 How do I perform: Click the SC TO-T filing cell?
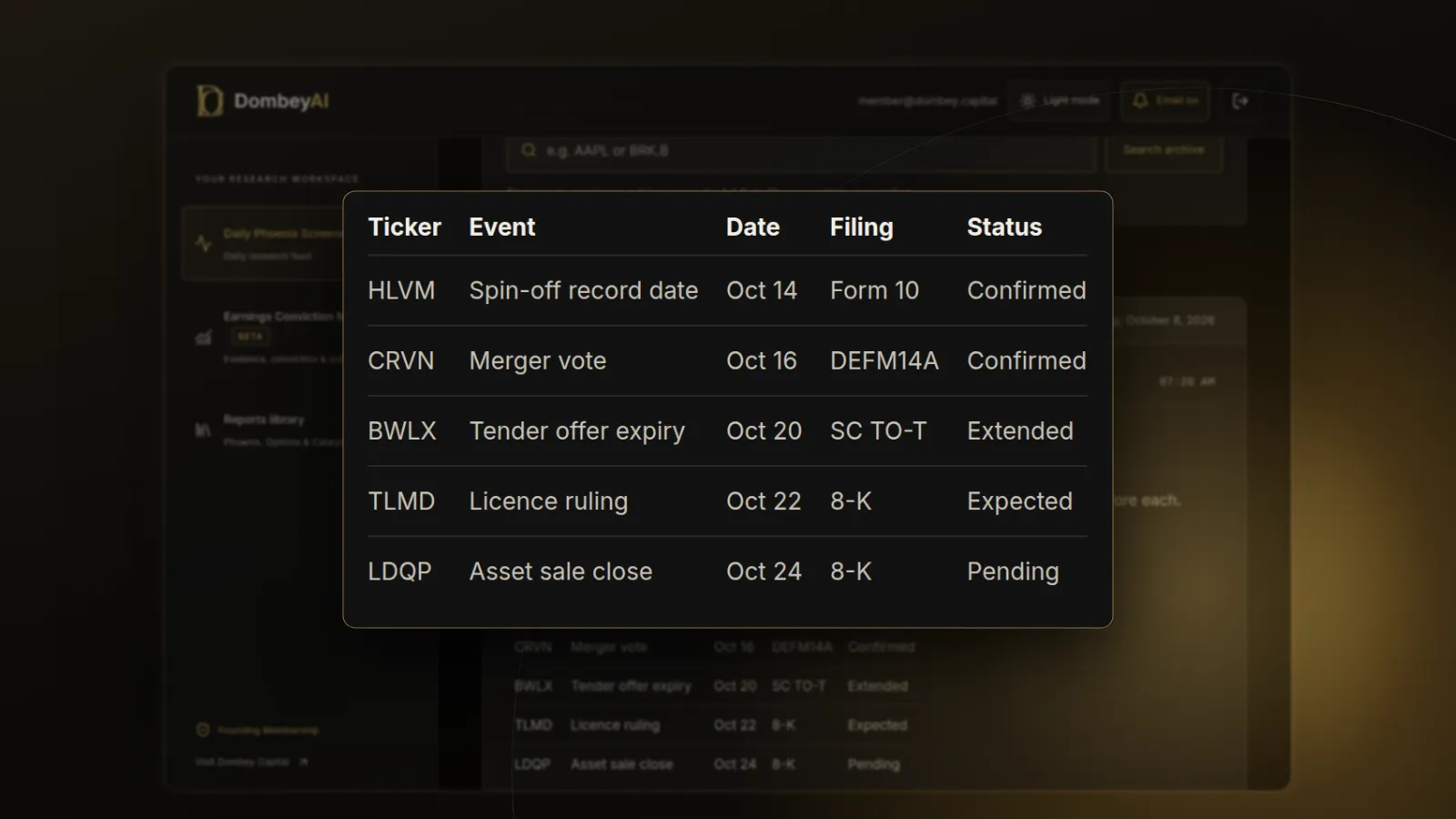click(878, 430)
